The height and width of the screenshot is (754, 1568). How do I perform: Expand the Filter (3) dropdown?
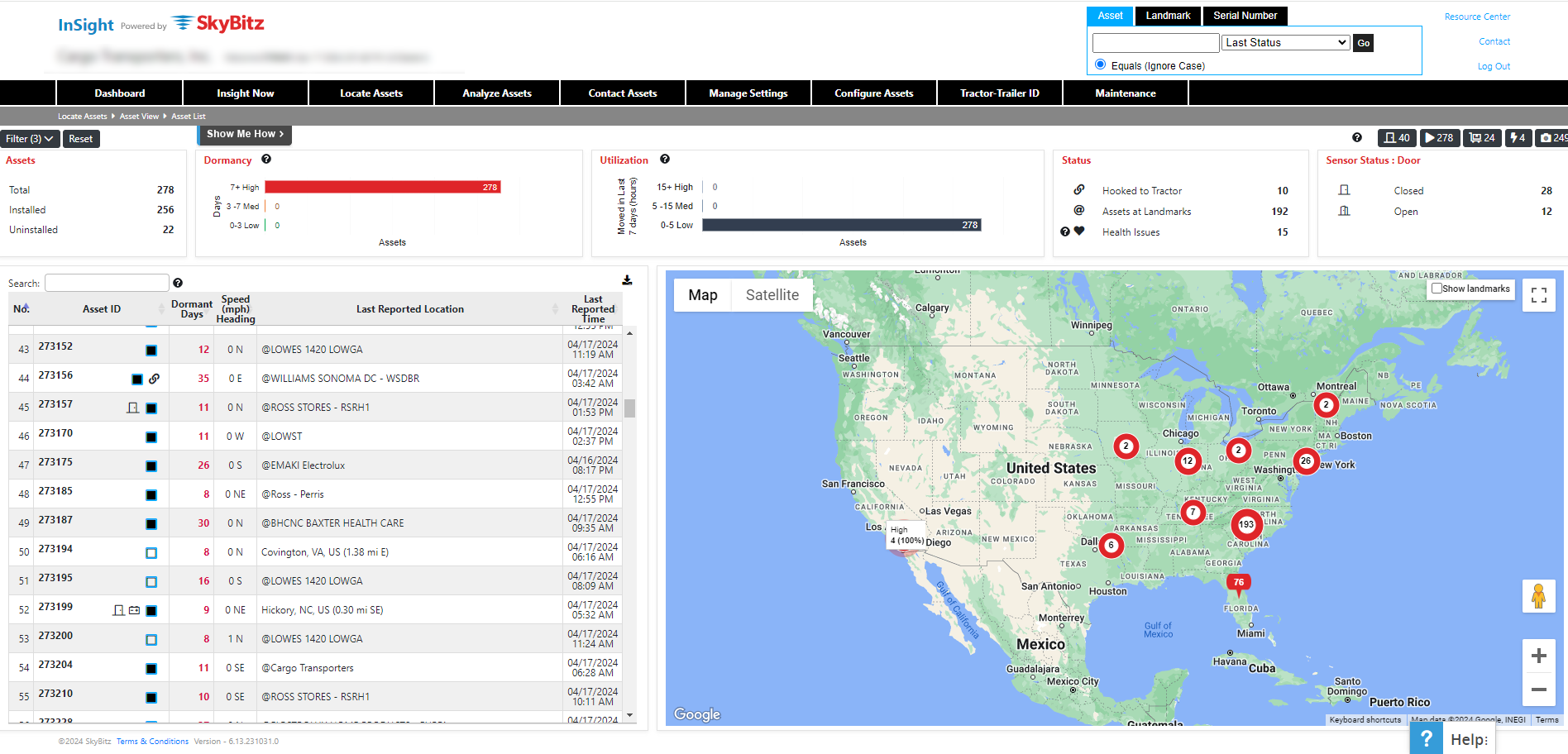30,139
